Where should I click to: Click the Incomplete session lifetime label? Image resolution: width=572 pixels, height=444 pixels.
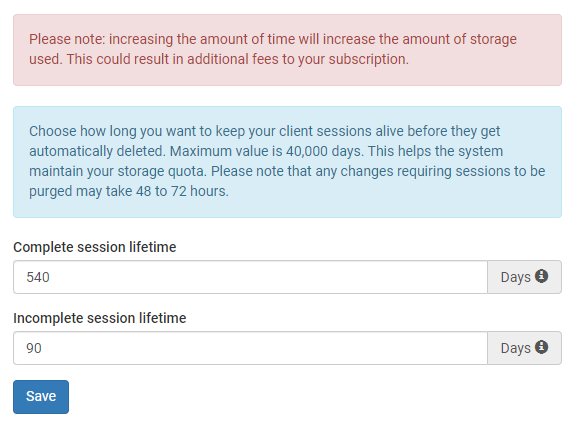coord(100,318)
